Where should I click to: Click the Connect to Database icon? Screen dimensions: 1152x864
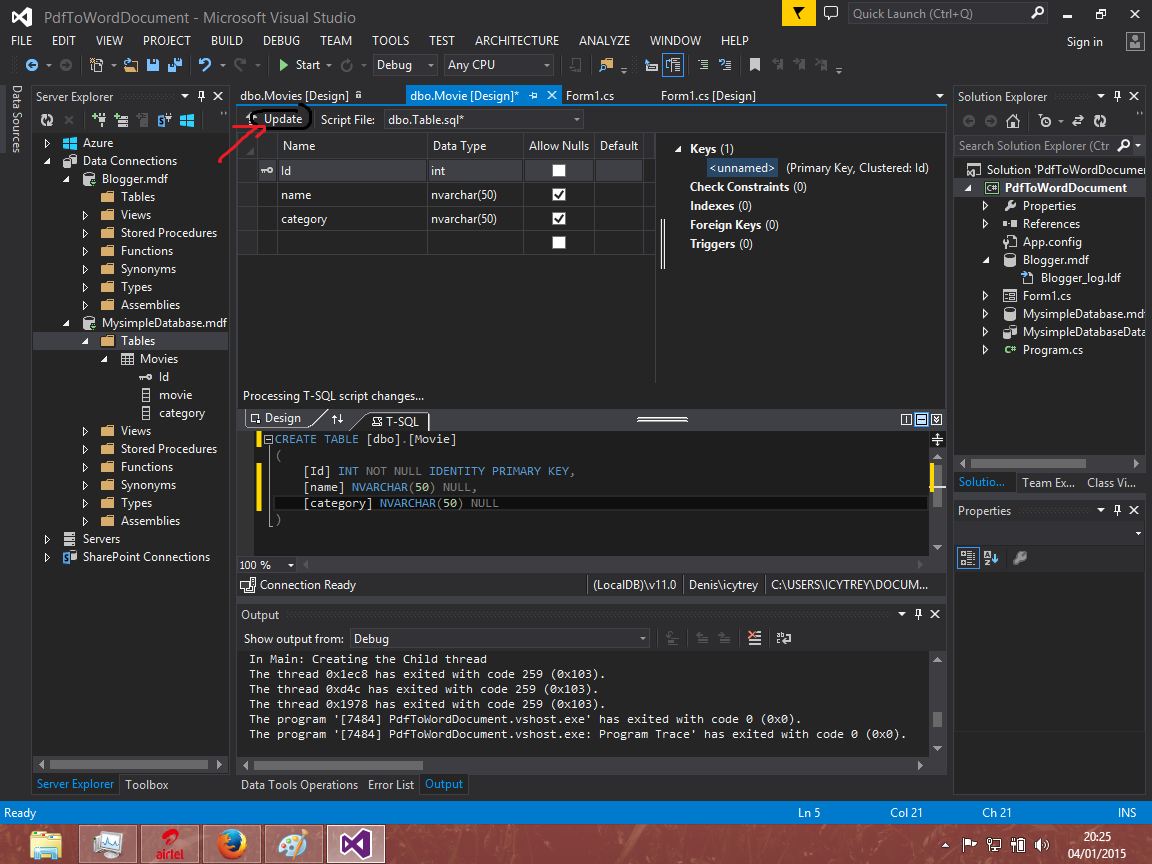pos(98,120)
